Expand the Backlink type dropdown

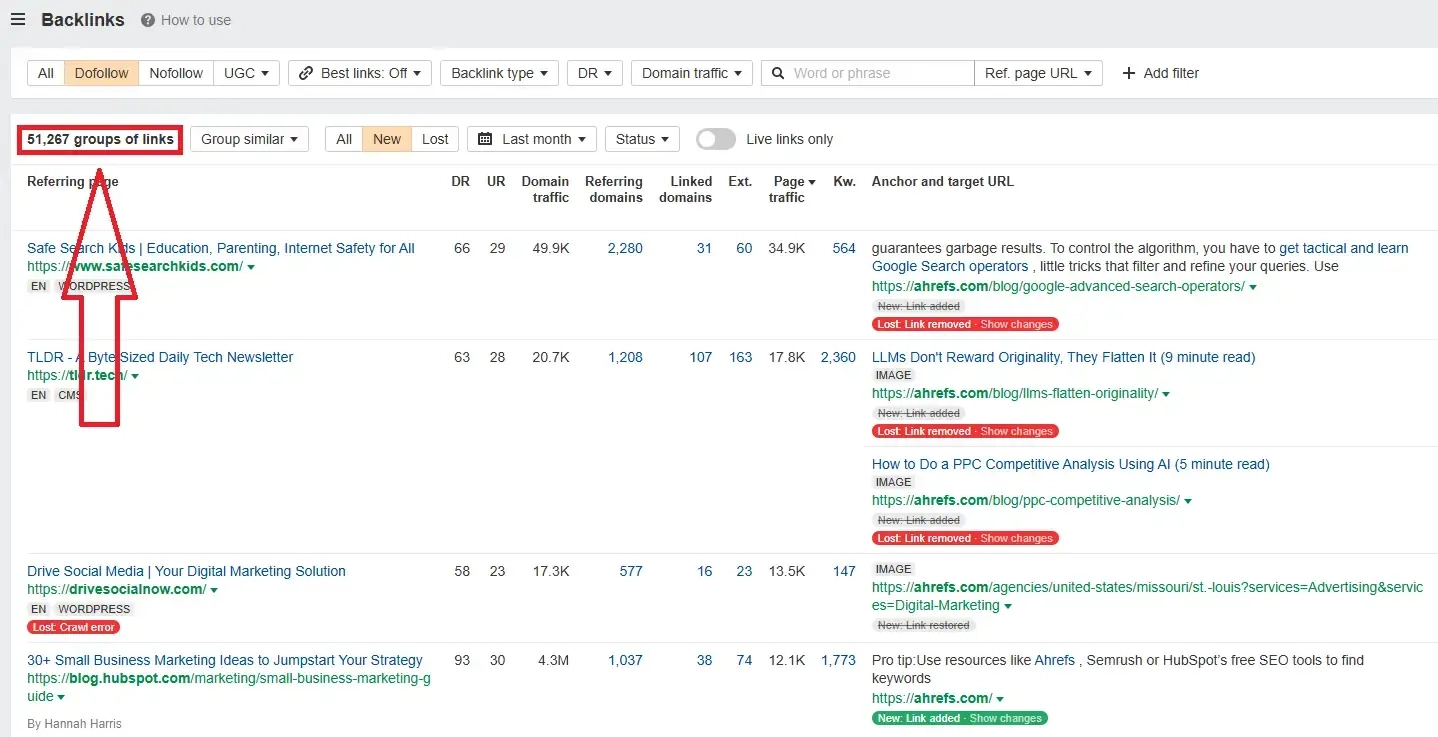click(499, 73)
